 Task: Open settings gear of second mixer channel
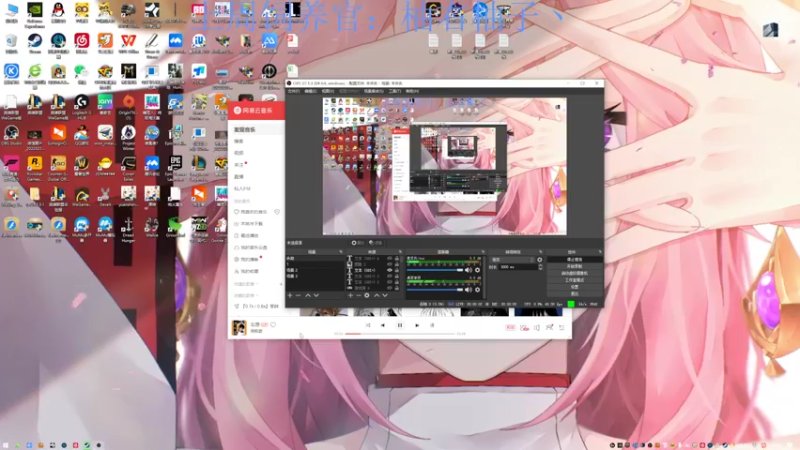coord(478,290)
